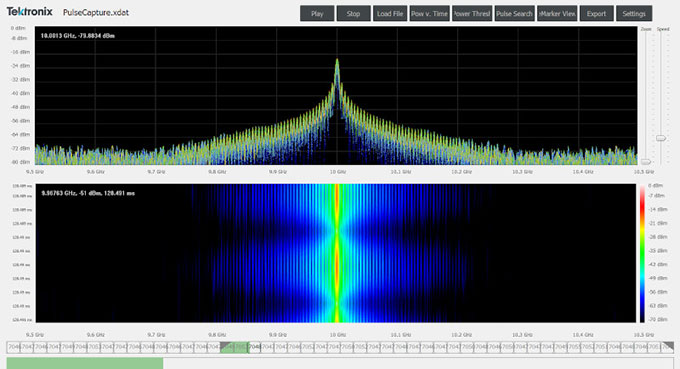Viewport: 680px width, 369px height.
Task: Click the green filled part of the progress bar
Action: pyautogui.click(x=85, y=363)
